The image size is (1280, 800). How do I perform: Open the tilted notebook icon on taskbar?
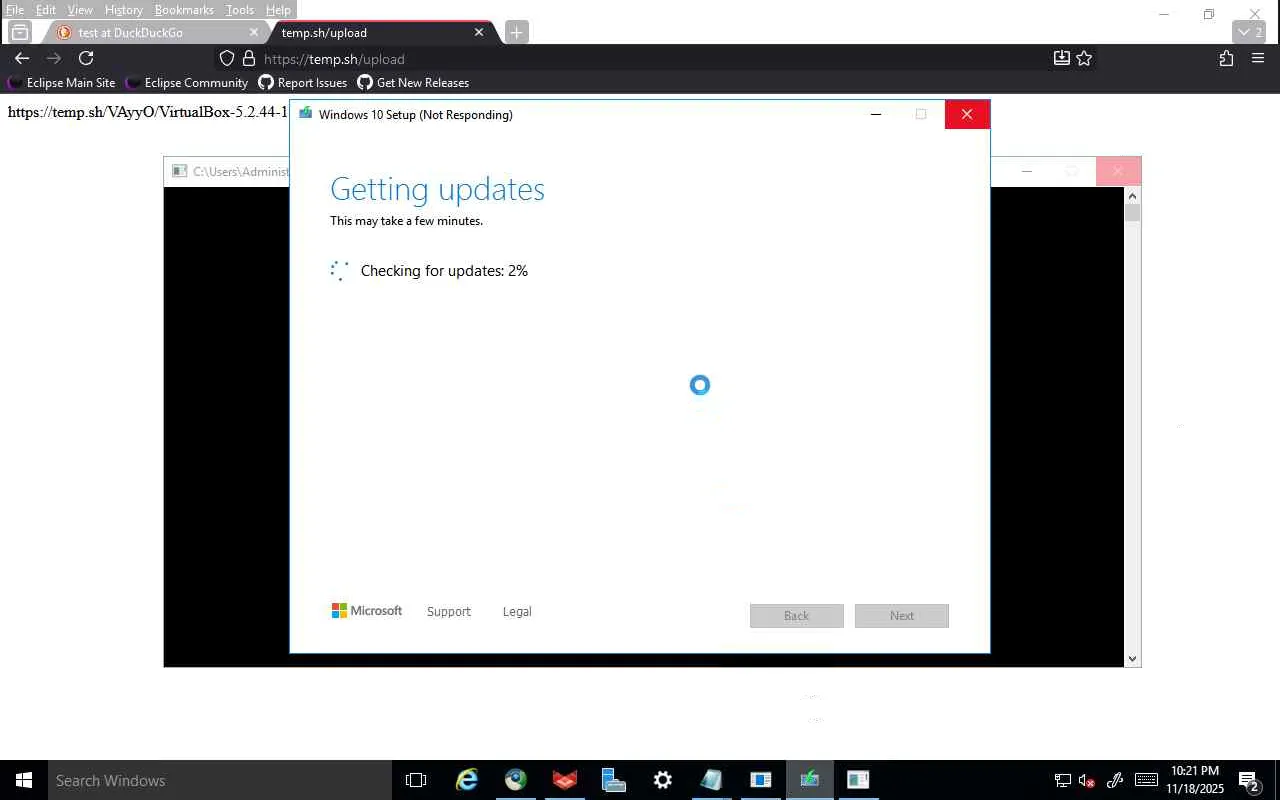[712, 780]
